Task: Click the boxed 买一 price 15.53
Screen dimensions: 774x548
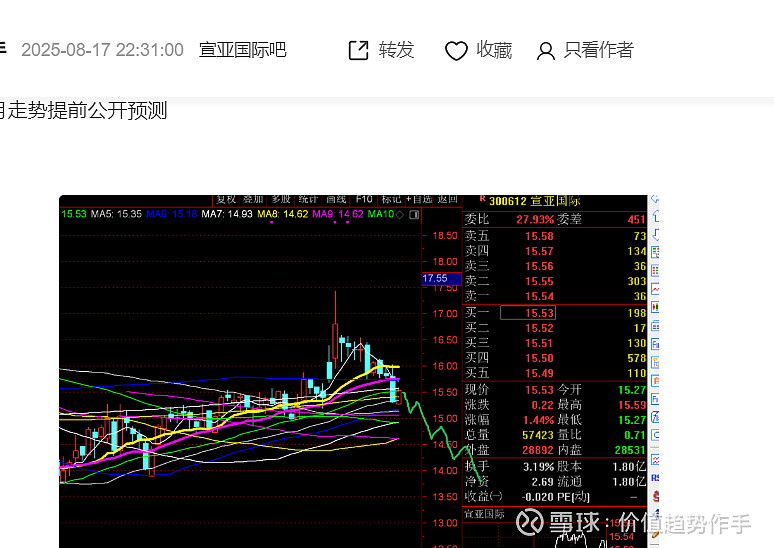Action: point(528,313)
